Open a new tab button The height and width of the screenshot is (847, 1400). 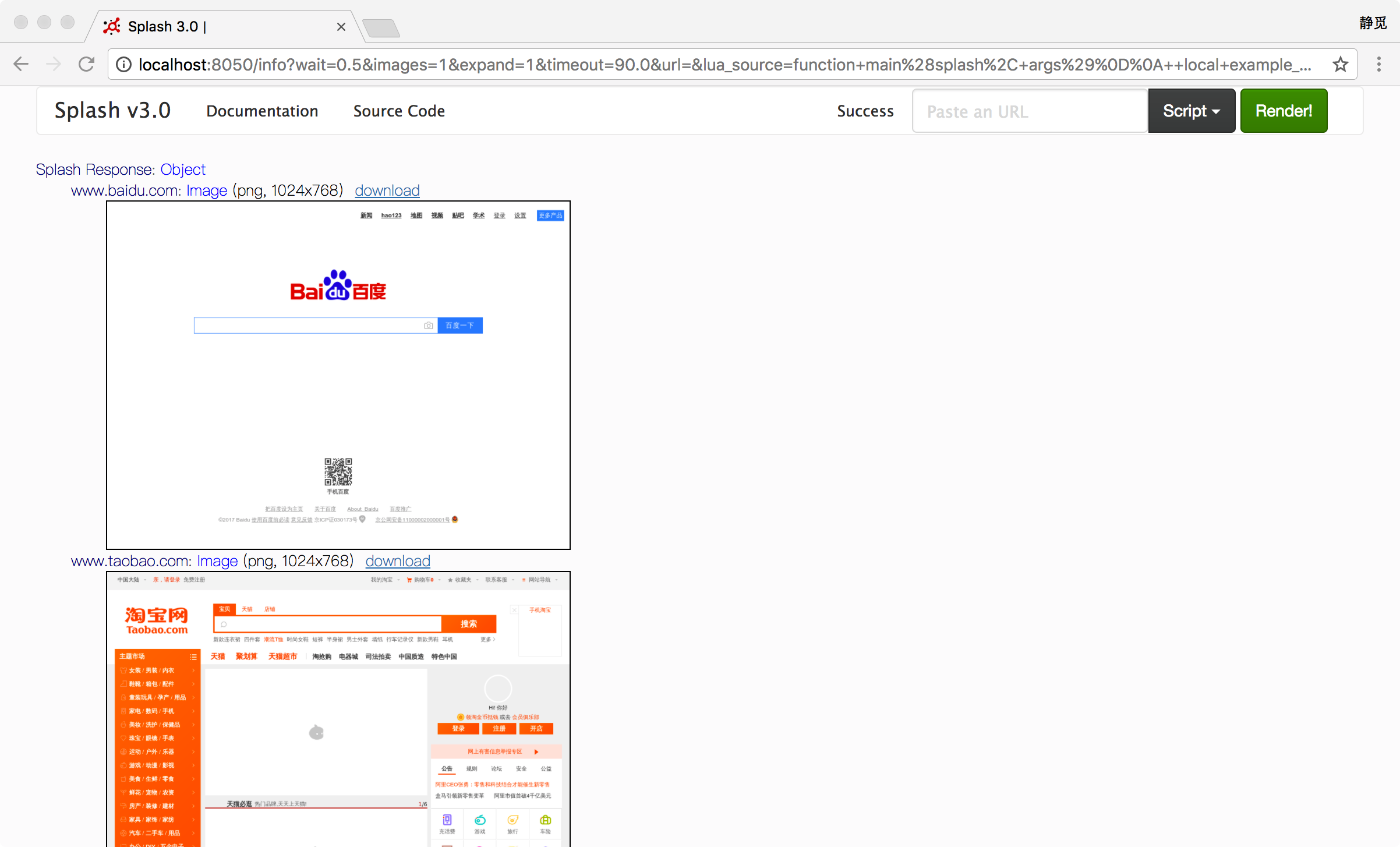381,27
